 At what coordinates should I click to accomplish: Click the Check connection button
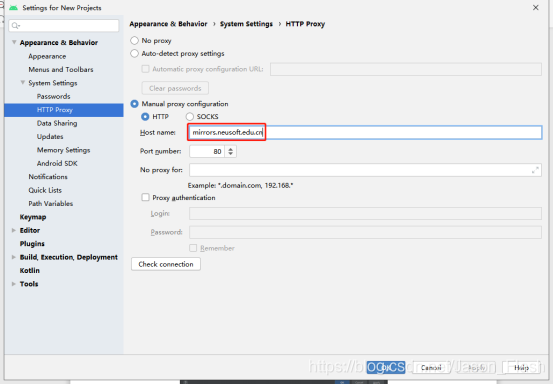(166, 264)
